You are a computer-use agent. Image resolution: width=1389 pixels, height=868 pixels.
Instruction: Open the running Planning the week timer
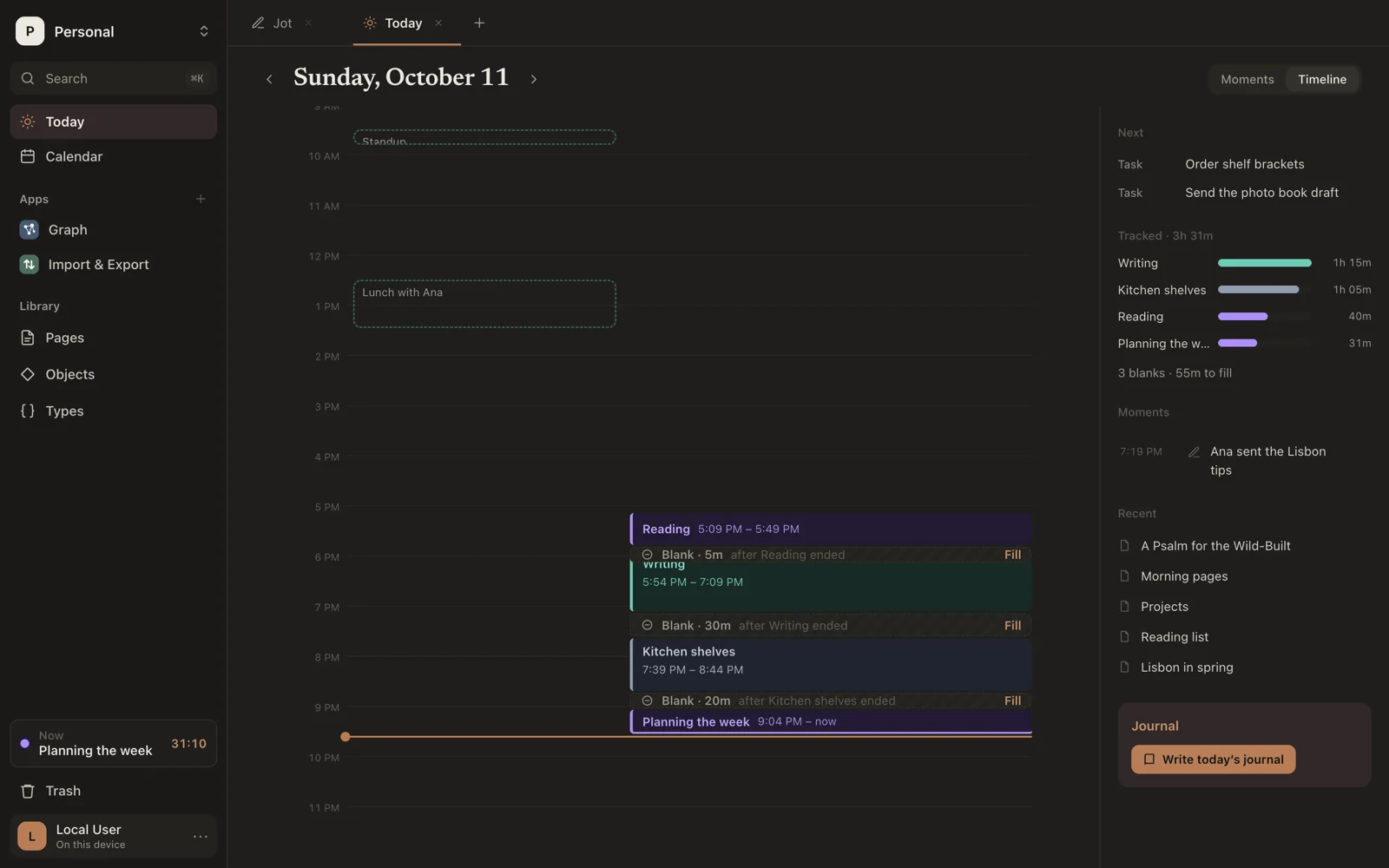tap(113, 743)
